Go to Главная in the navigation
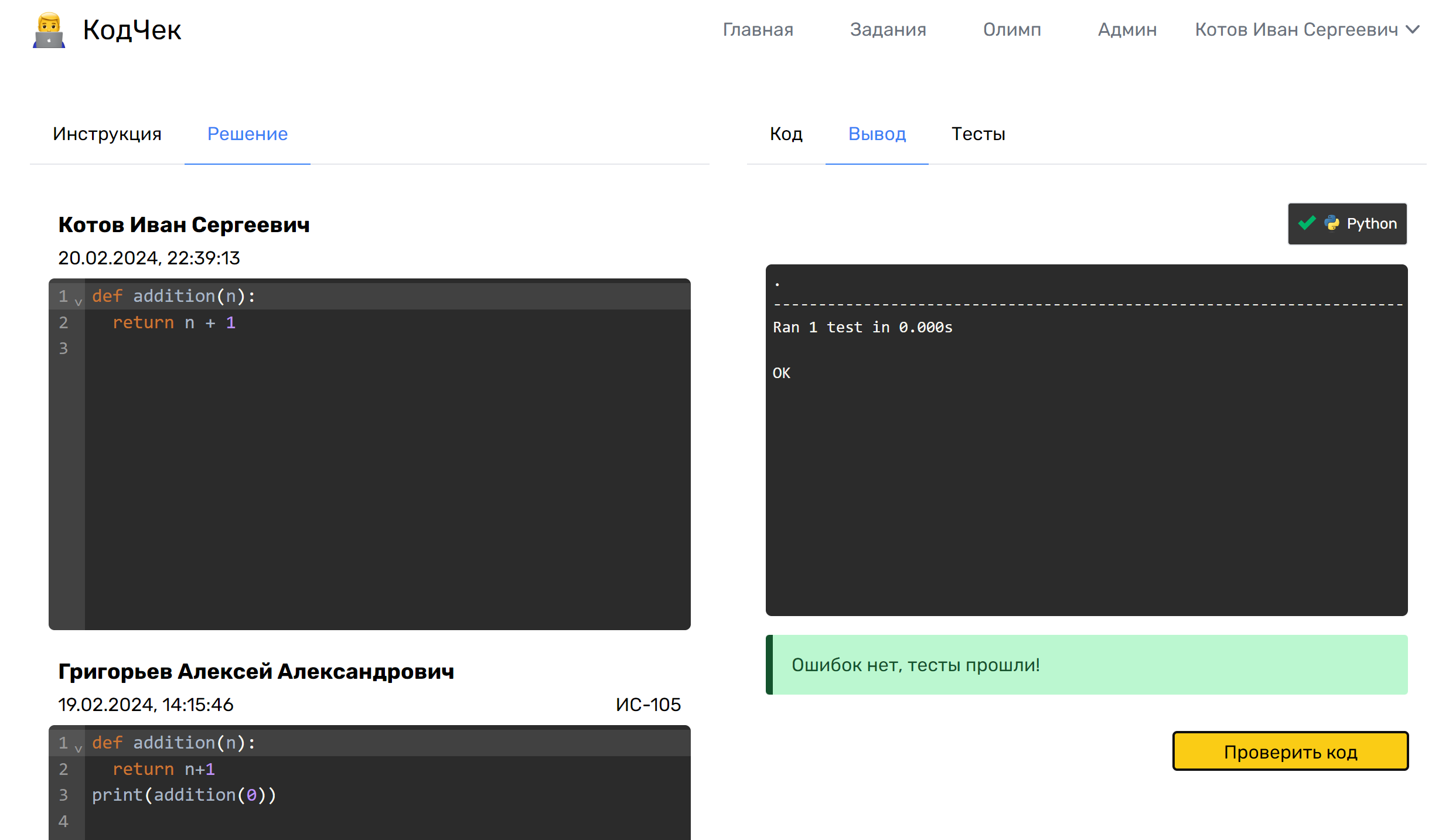The width and height of the screenshot is (1456, 840). [758, 29]
